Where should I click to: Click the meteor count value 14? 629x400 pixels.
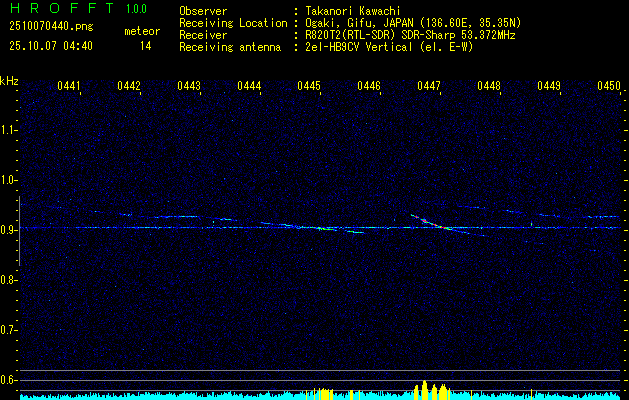[x=145, y=46]
